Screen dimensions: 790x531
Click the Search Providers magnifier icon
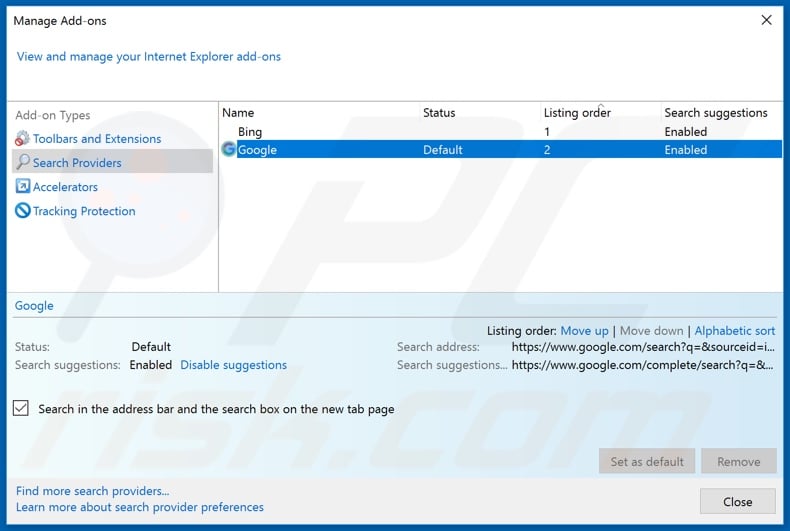click(23, 162)
